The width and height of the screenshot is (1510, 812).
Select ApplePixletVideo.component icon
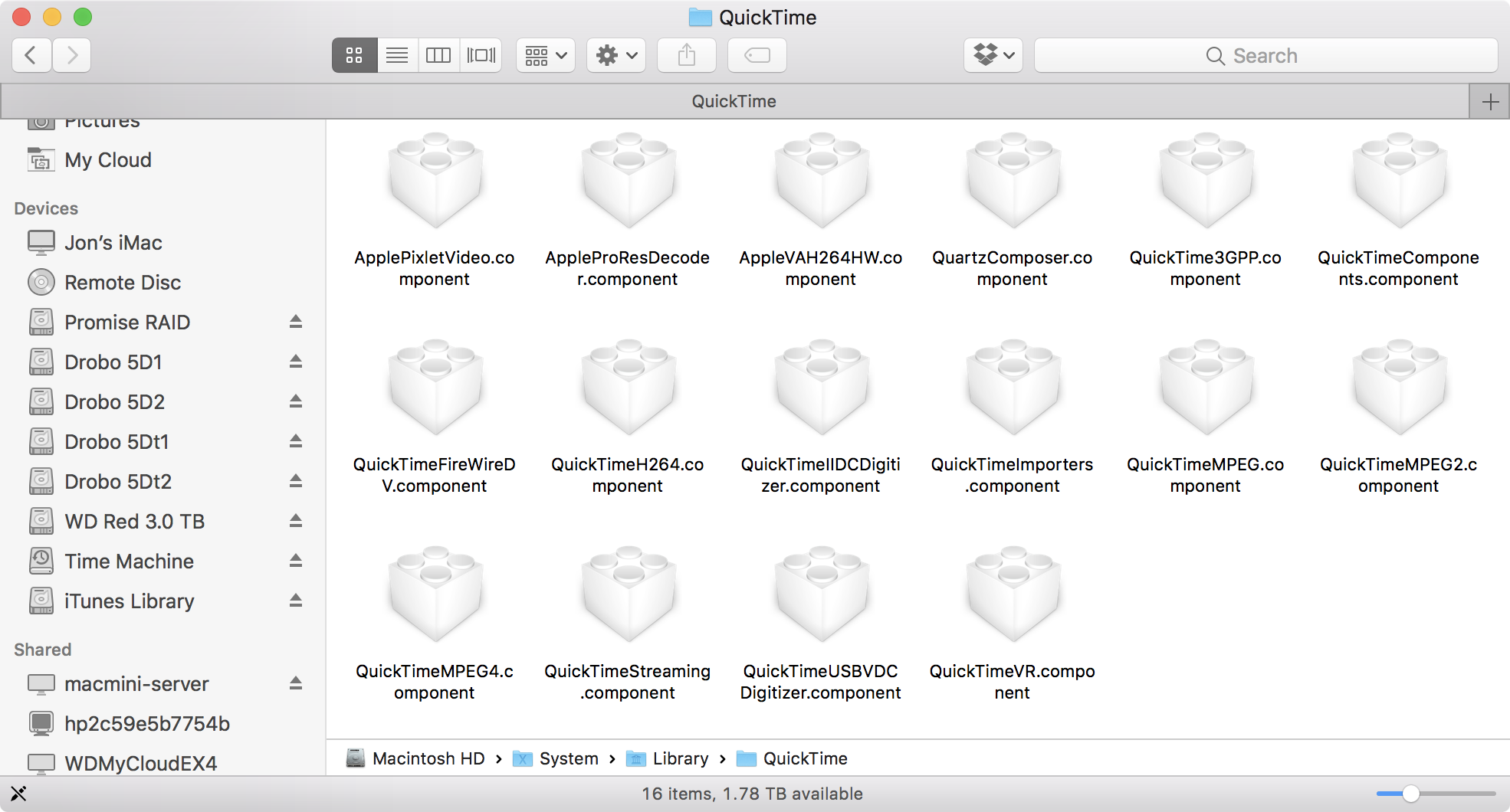click(435, 182)
